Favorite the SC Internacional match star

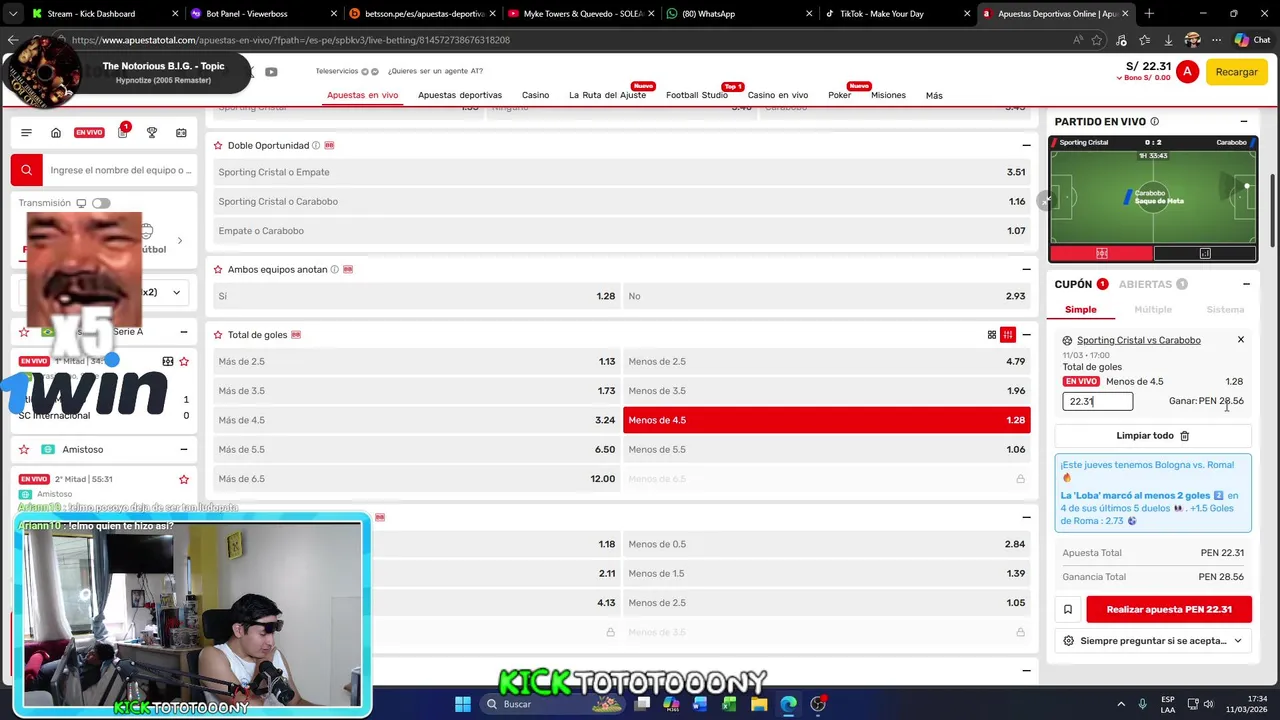pyautogui.click(x=183, y=361)
